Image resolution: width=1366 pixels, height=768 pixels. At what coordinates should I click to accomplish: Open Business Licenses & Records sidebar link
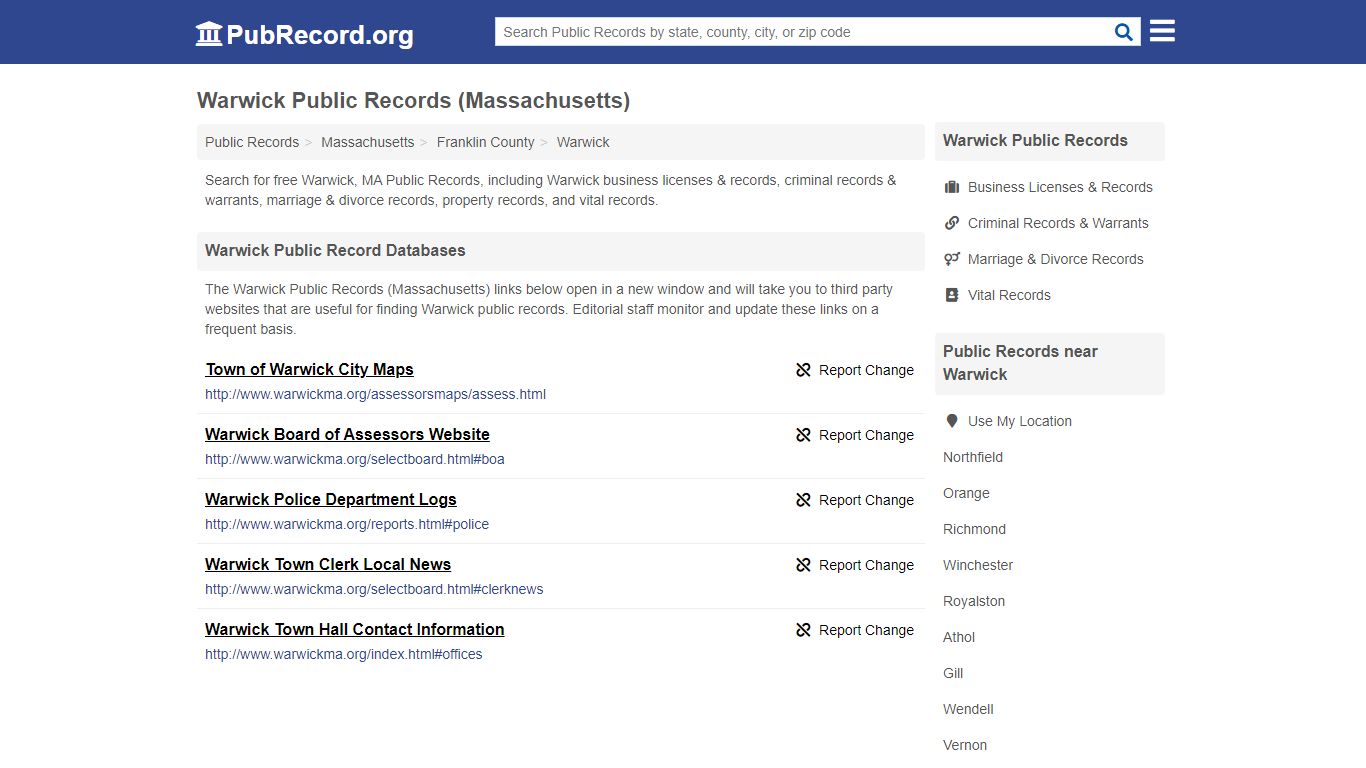(1060, 187)
